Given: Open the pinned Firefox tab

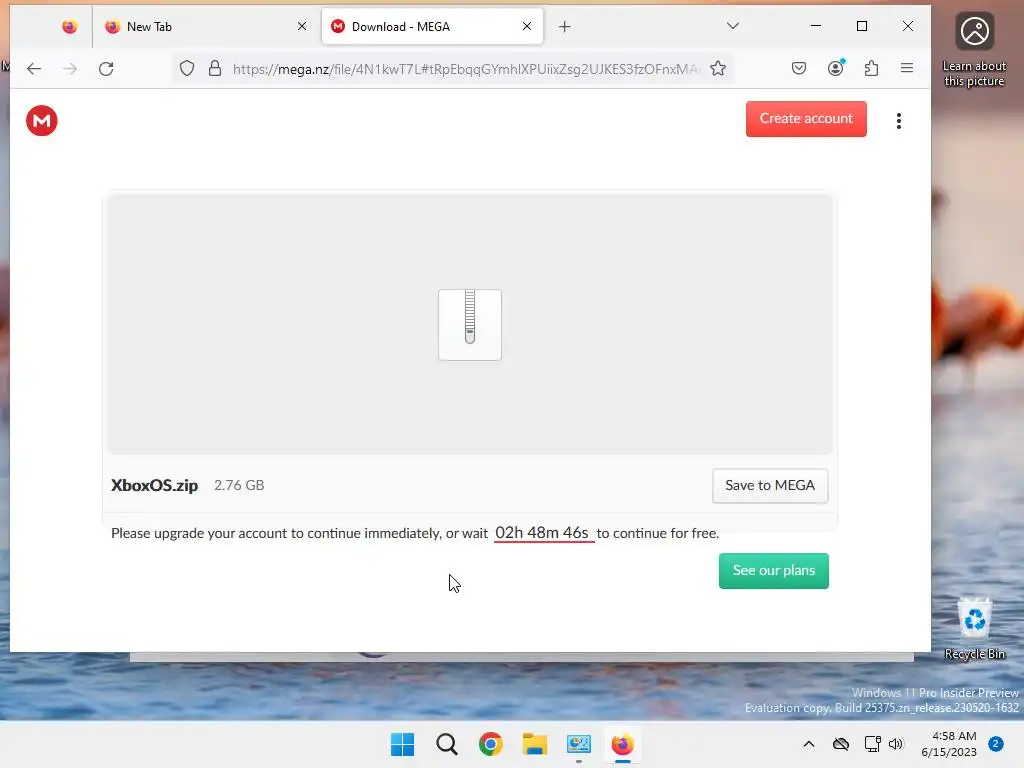Looking at the screenshot, I should click(69, 26).
